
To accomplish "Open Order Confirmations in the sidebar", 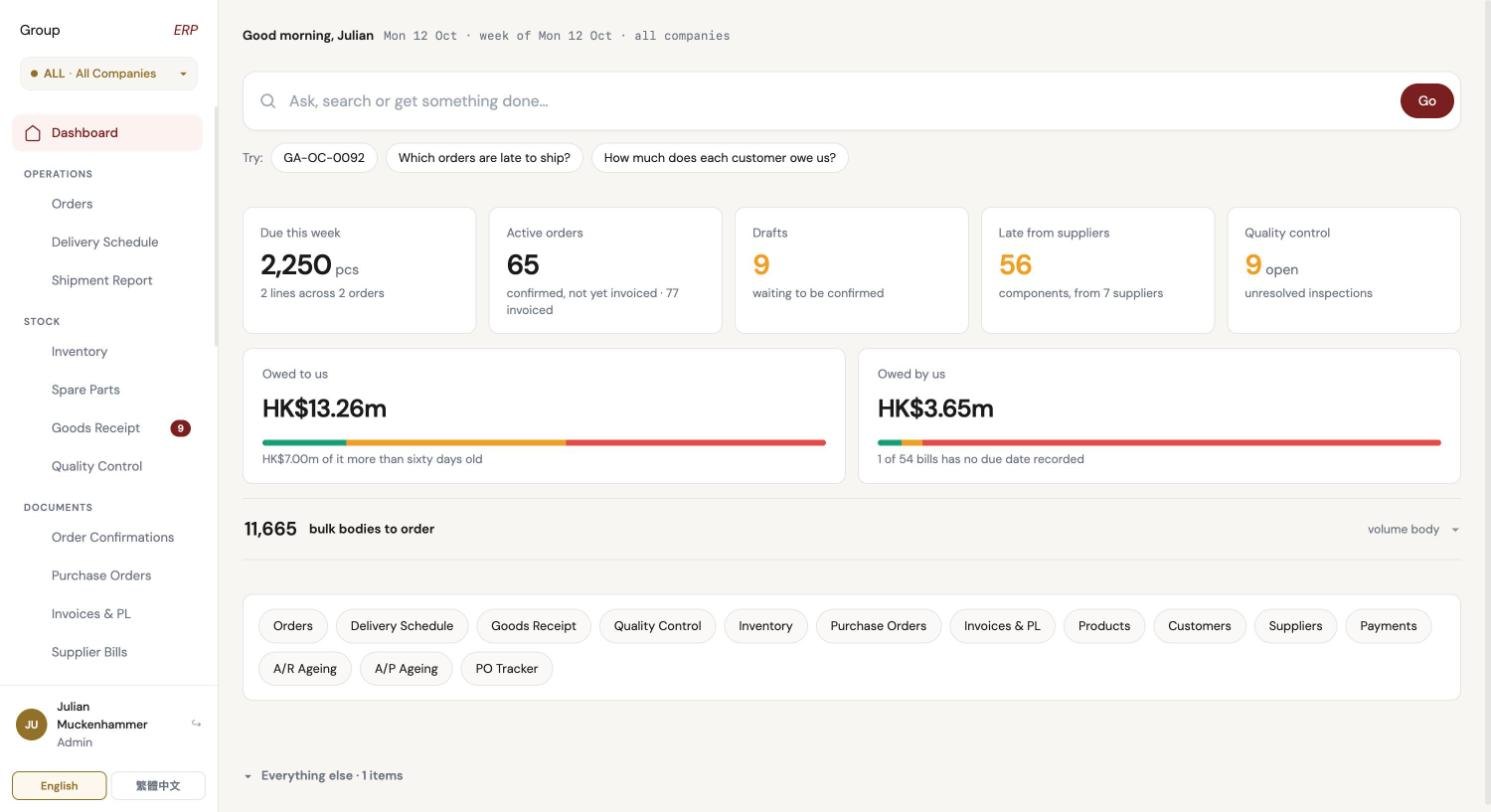I will tap(113, 537).
